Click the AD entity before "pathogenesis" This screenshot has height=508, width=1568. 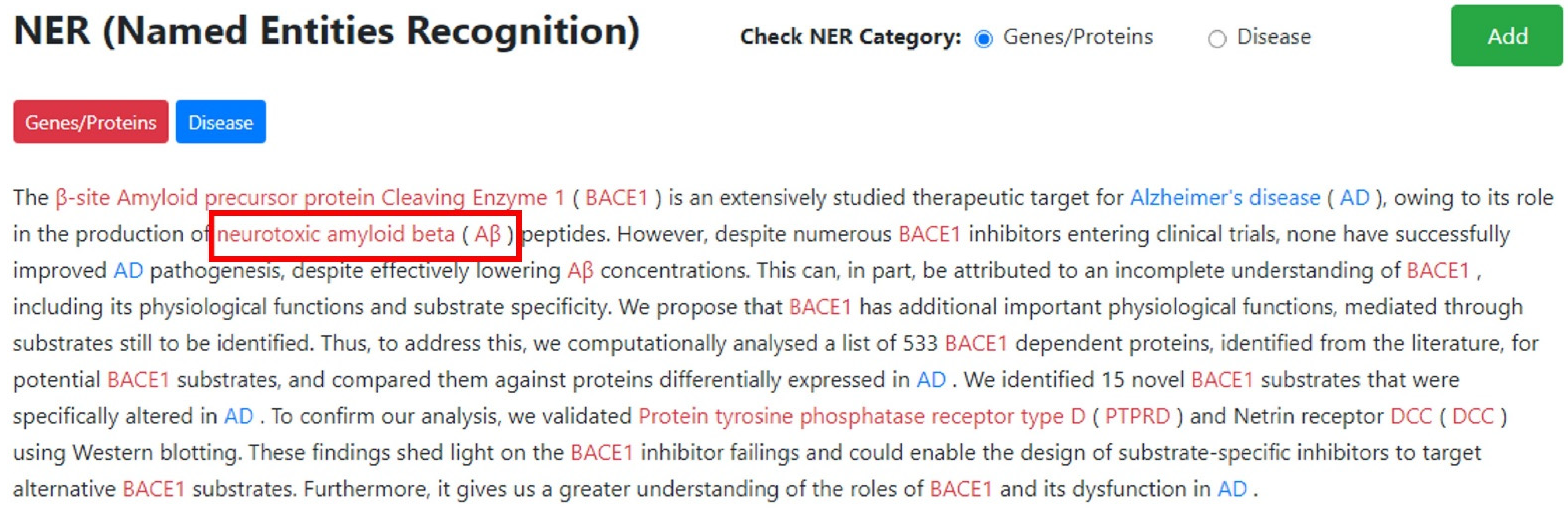(128, 270)
